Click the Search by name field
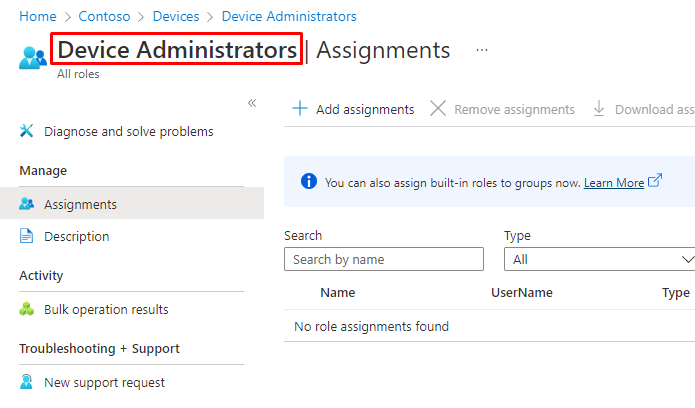The image size is (695, 408). (383, 259)
